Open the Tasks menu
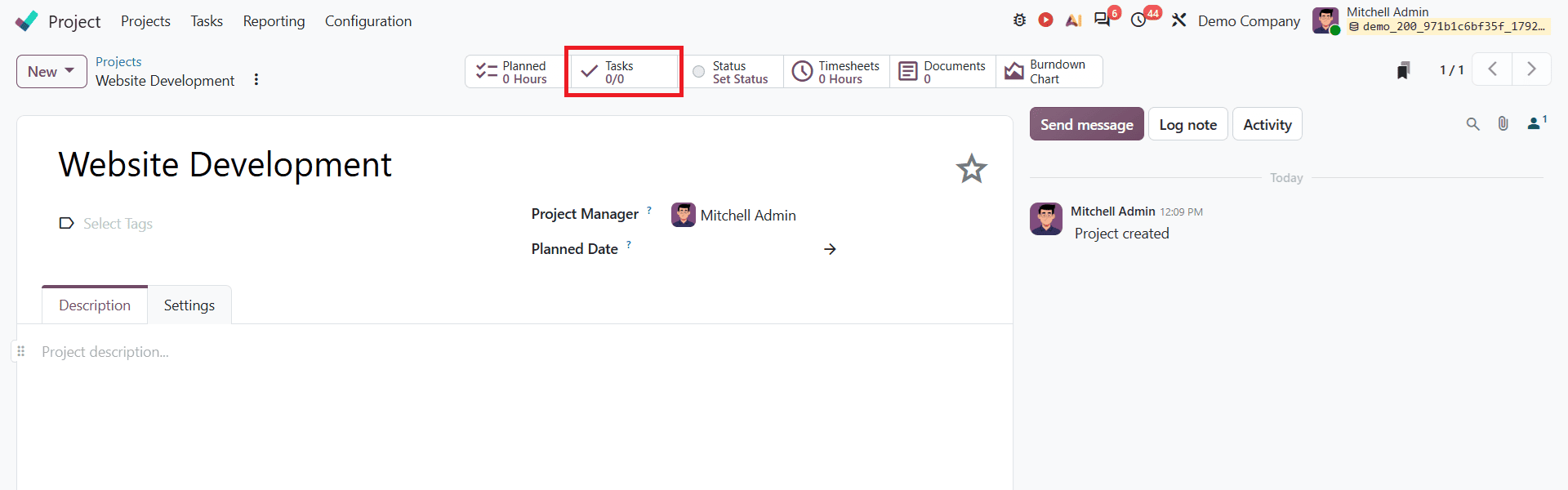This screenshot has width=1568, height=490. (x=207, y=21)
